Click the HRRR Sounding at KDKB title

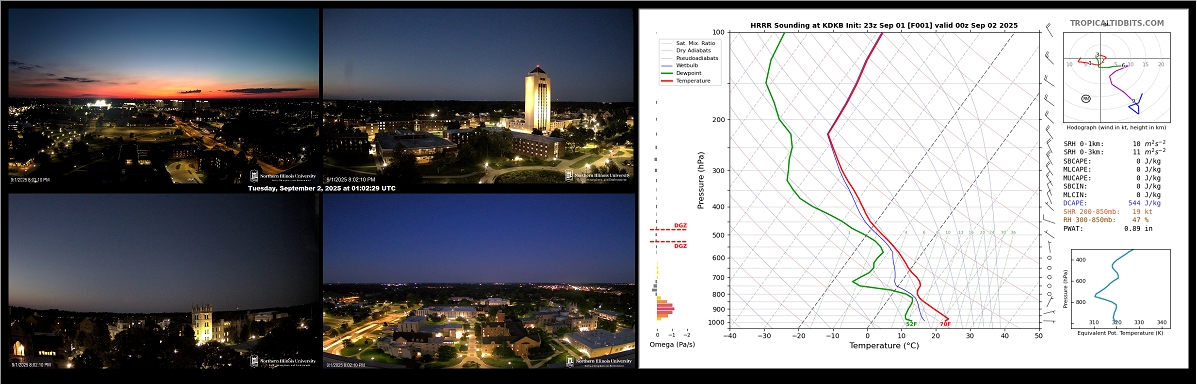[x=883, y=25]
